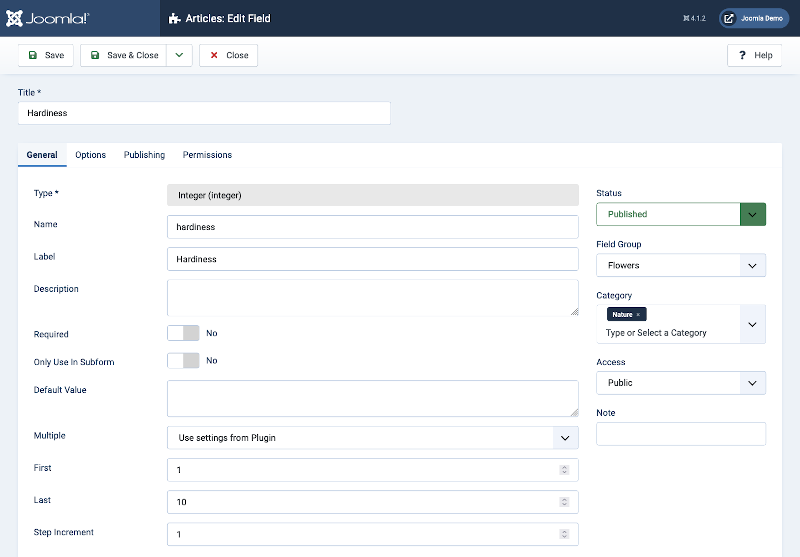Click Save & Close button
800x557 pixels.
tap(123, 55)
